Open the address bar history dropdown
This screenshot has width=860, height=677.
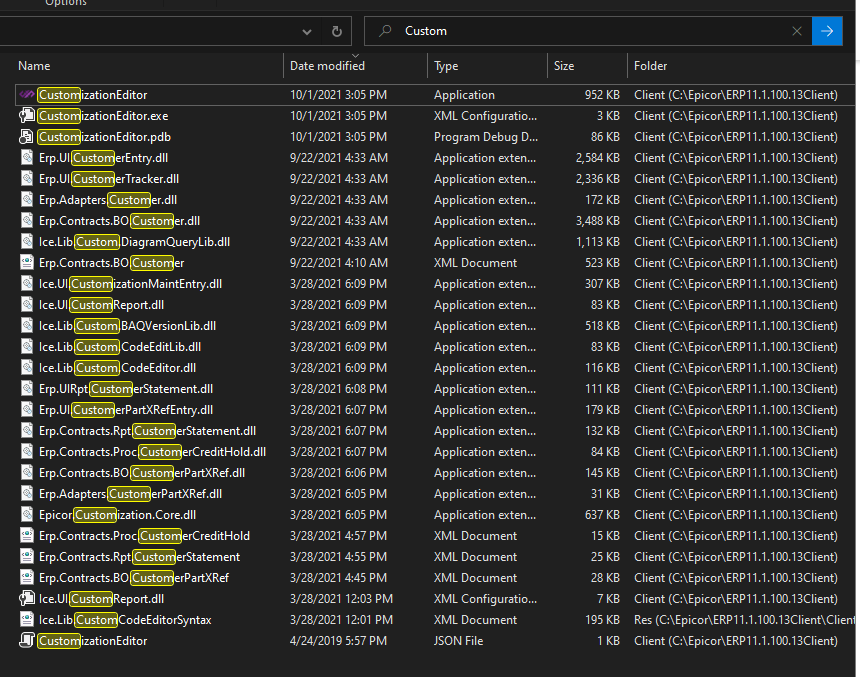click(307, 32)
